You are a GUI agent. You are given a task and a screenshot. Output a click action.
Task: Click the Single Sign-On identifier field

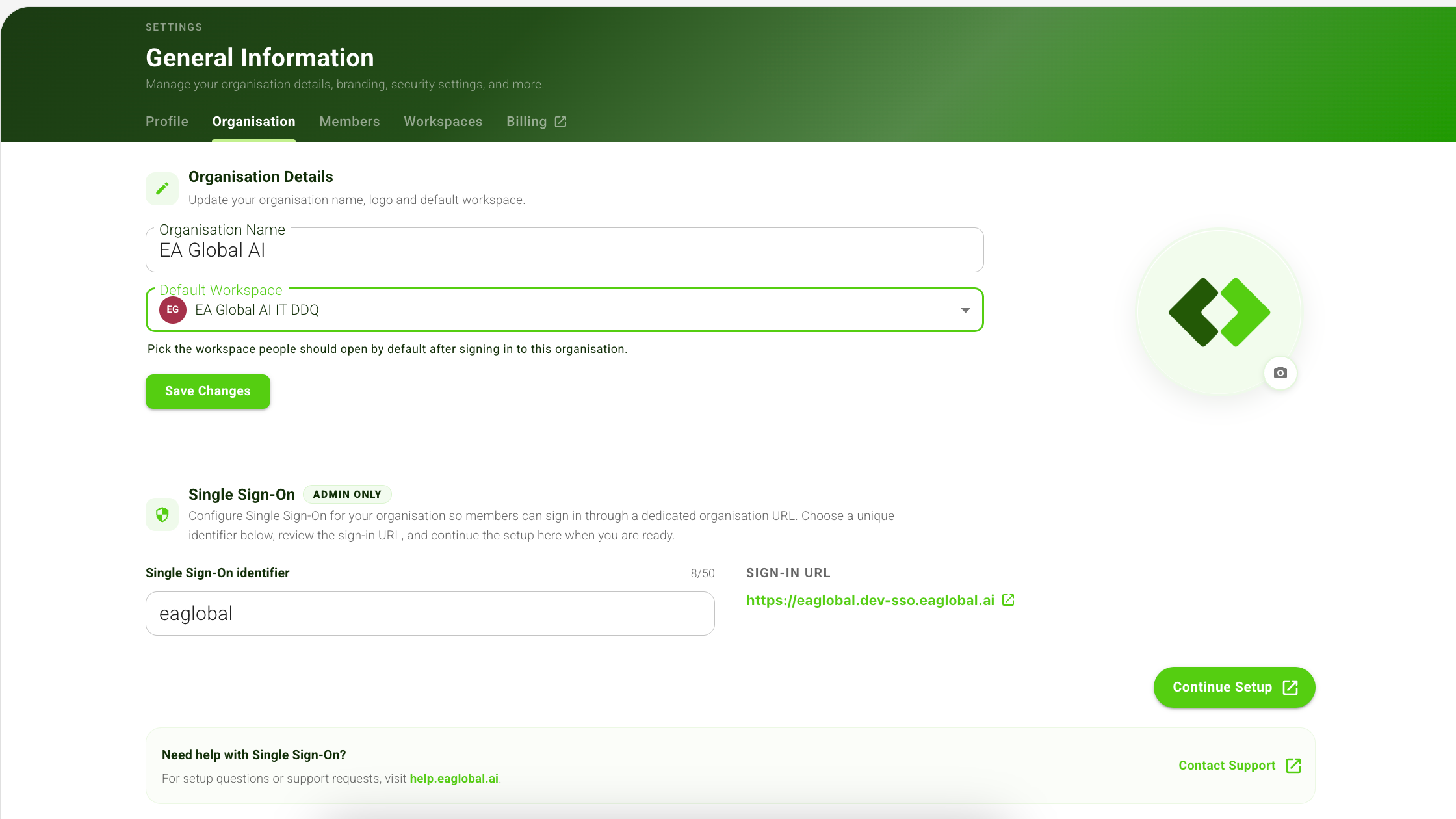430,614
